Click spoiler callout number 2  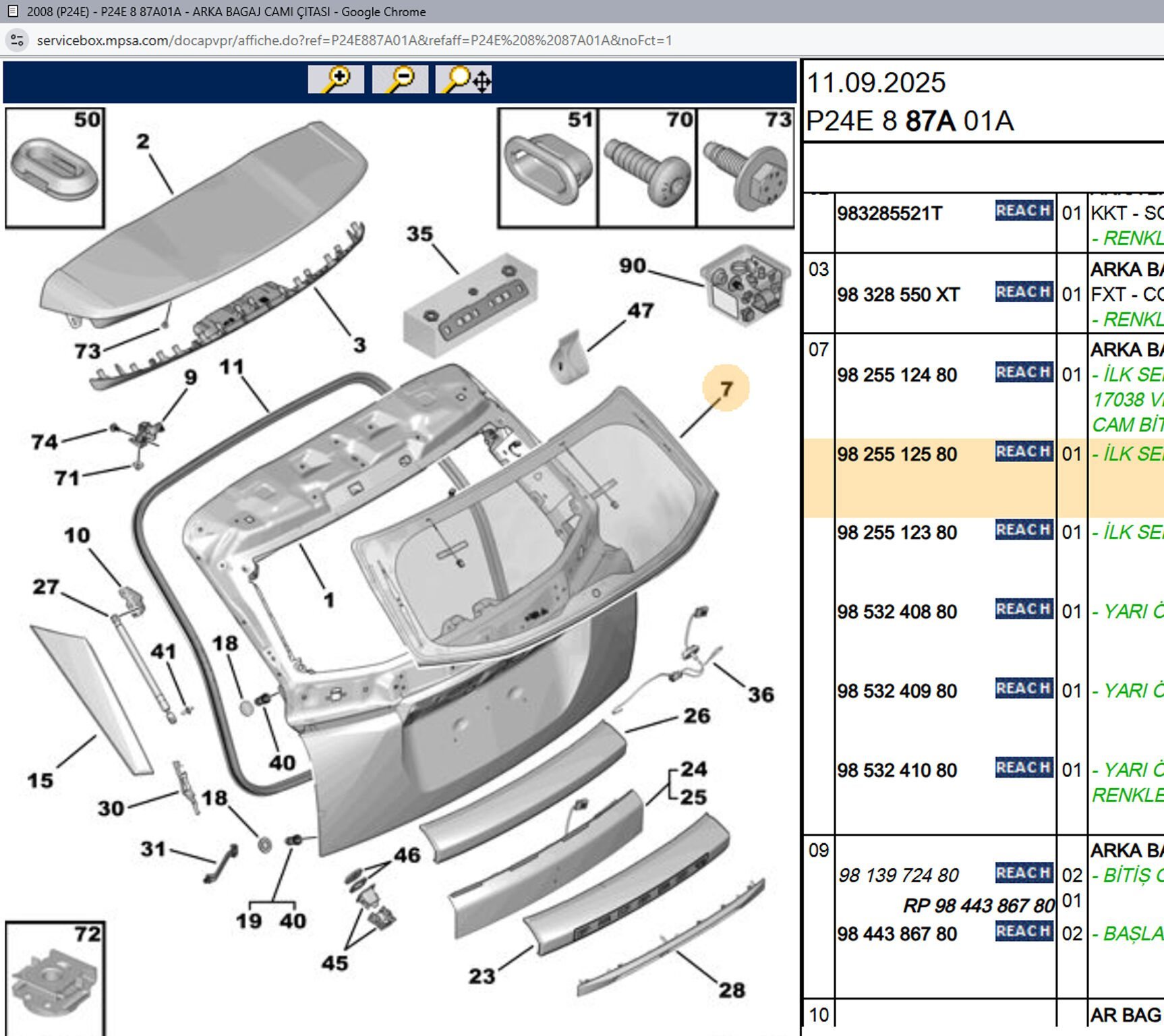tap(142, 142)
